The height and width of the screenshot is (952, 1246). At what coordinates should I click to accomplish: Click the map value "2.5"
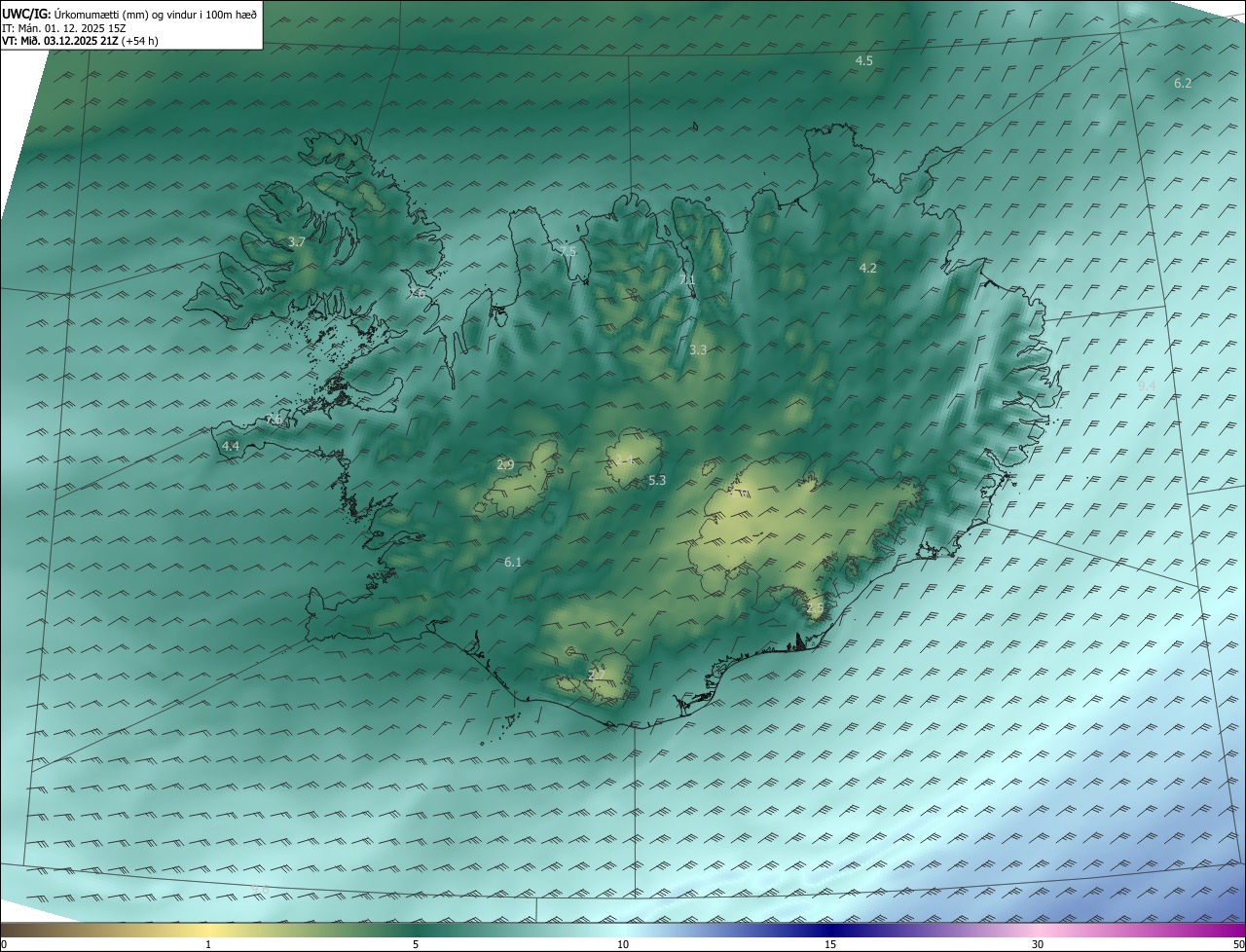pos(815,608)
